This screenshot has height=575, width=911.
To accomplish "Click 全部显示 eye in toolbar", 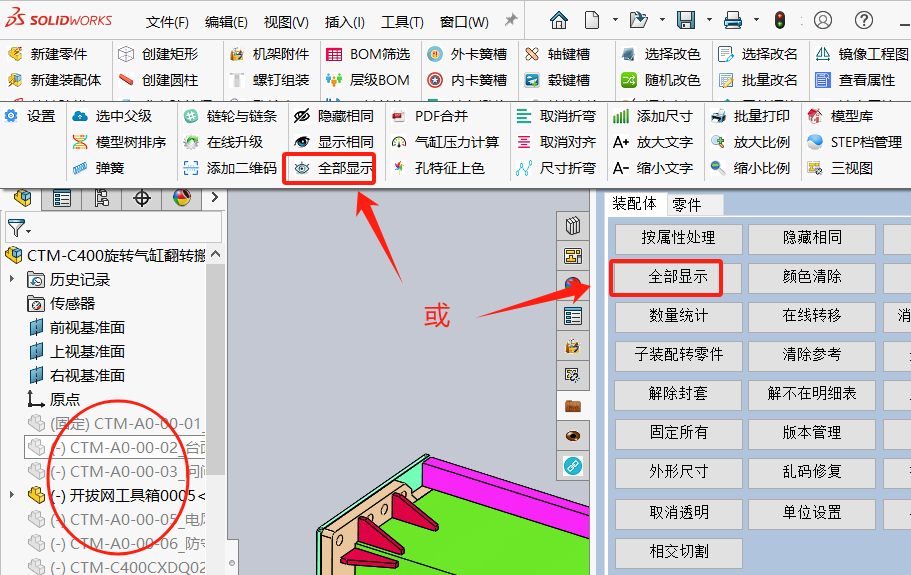I will tap(333, 168).
